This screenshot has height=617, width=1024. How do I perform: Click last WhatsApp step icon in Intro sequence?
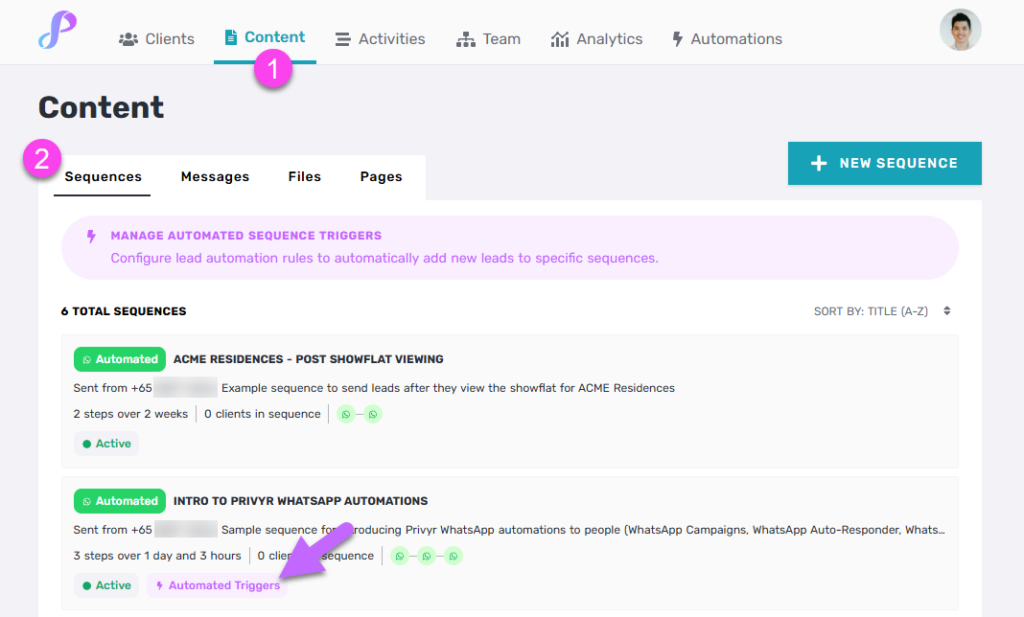click(453, 556)
